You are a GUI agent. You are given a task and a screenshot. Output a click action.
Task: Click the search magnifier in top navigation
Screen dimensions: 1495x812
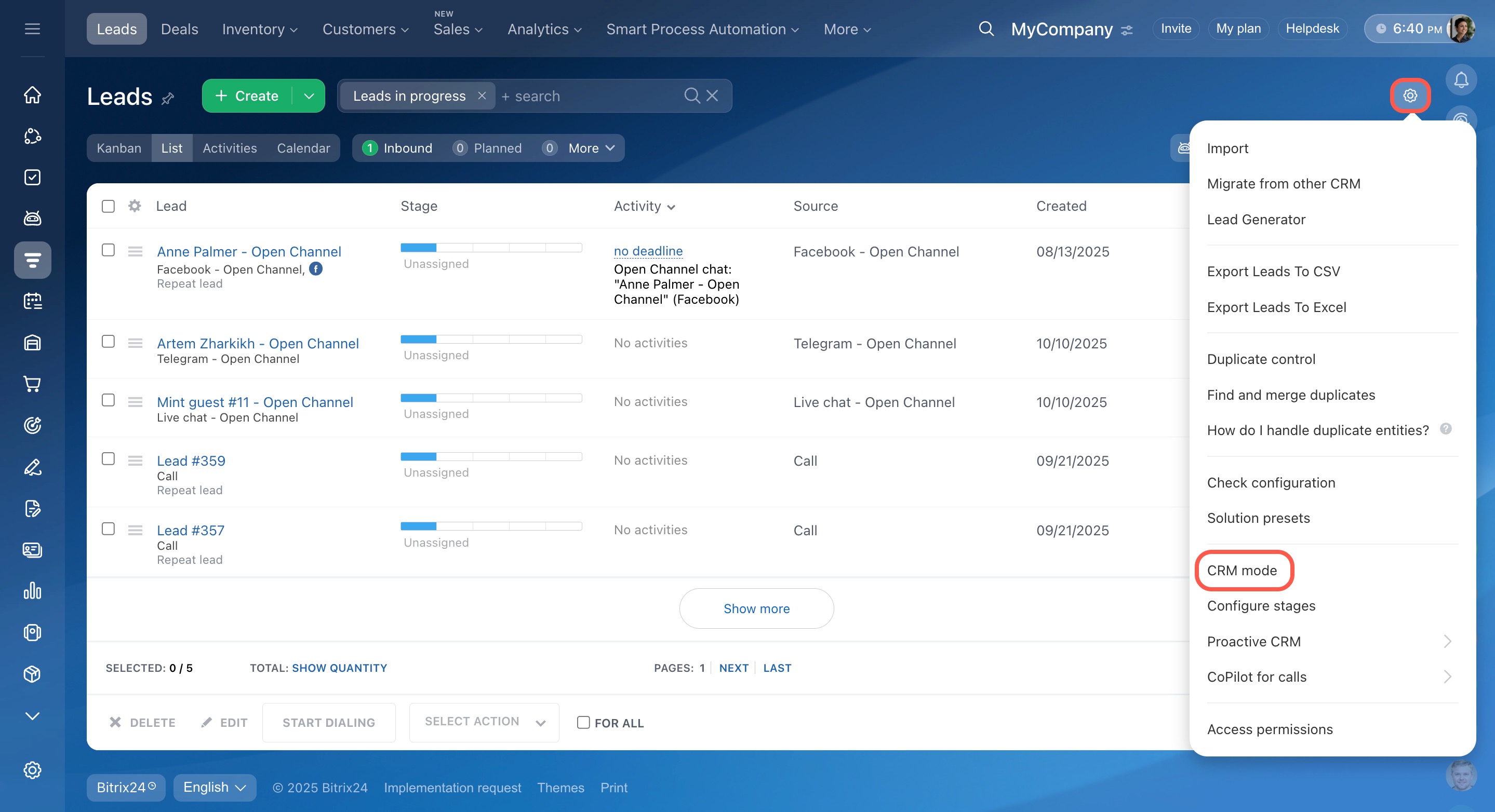[x=986, y=29]
